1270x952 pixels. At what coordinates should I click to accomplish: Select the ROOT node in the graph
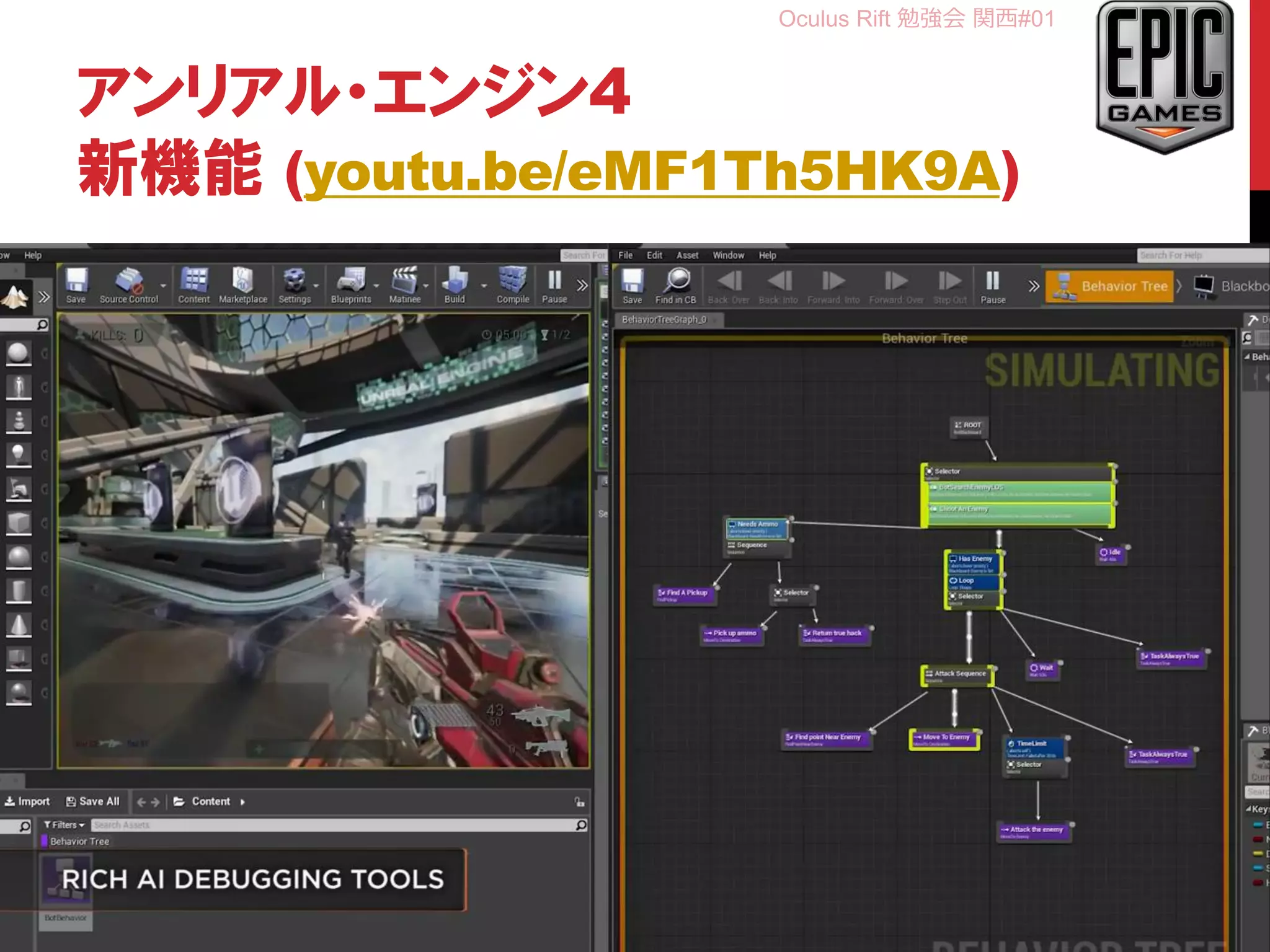[x=969, y=426]
